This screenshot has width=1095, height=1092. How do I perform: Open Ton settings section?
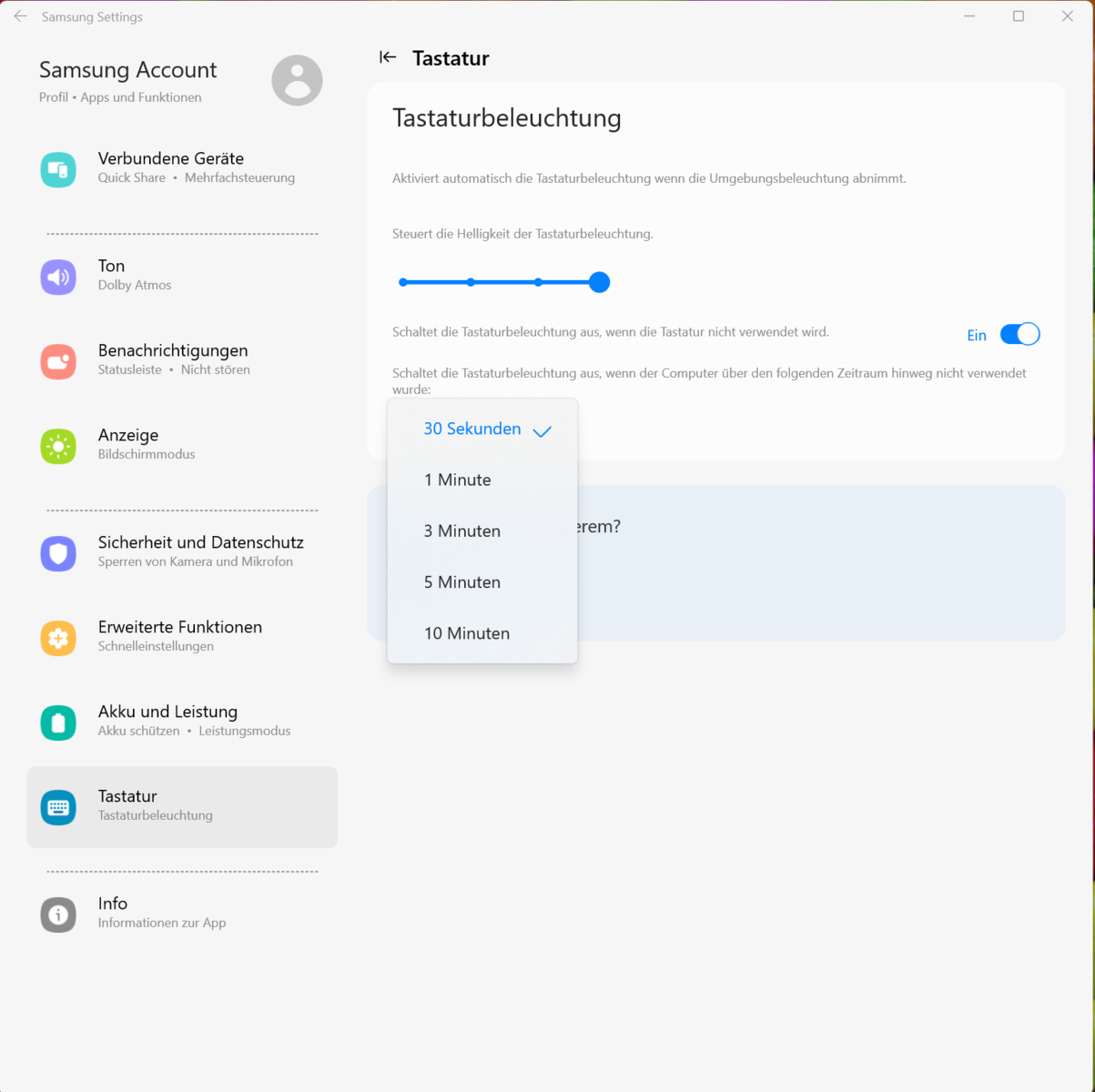click(182, 276)
